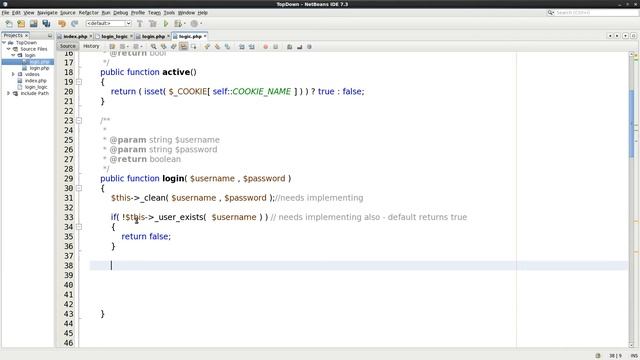The width and height of the screenshot is (640, 360).
Task: Open the Window menu
Action: [186, 13]
